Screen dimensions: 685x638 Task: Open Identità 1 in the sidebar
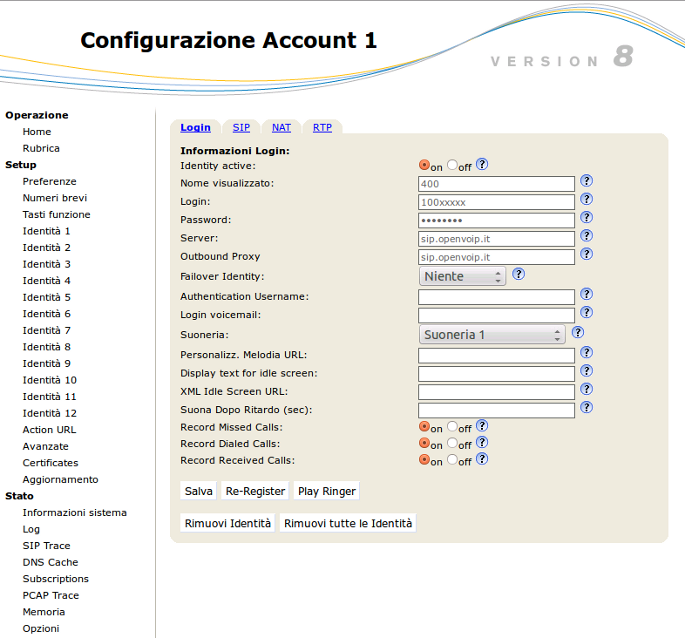click(46, 231)
